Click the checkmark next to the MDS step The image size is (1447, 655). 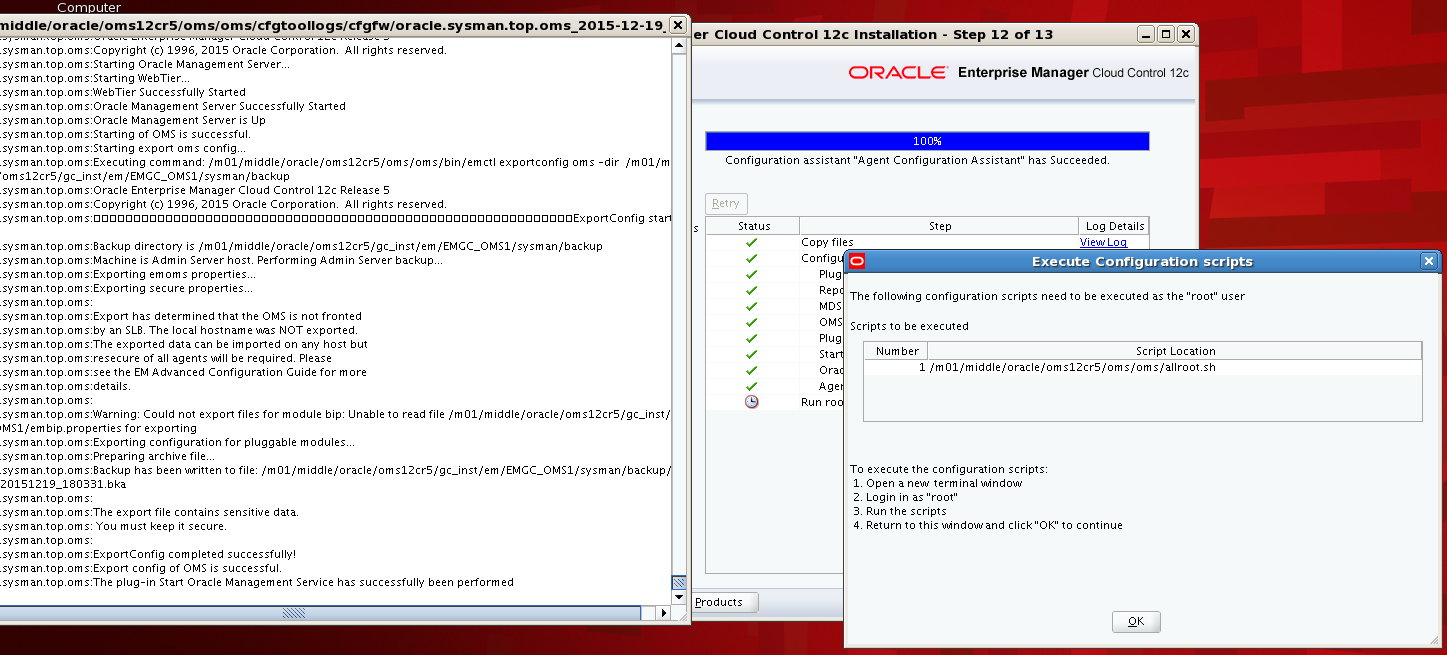pyautogui.click(x=751, y=306)
